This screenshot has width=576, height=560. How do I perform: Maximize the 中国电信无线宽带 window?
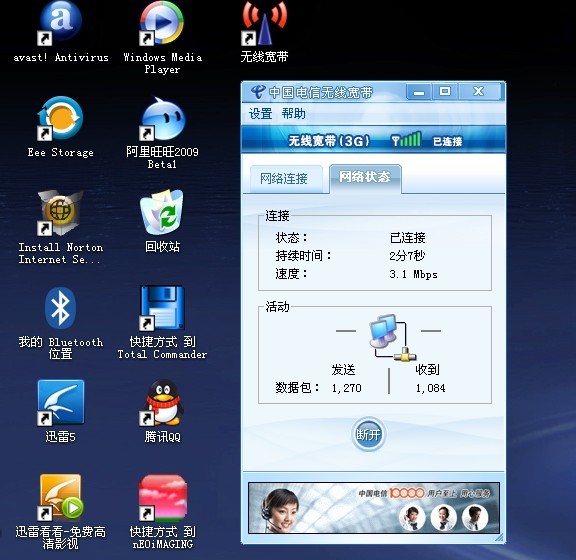pyautogui.click(x=444, y=91)
